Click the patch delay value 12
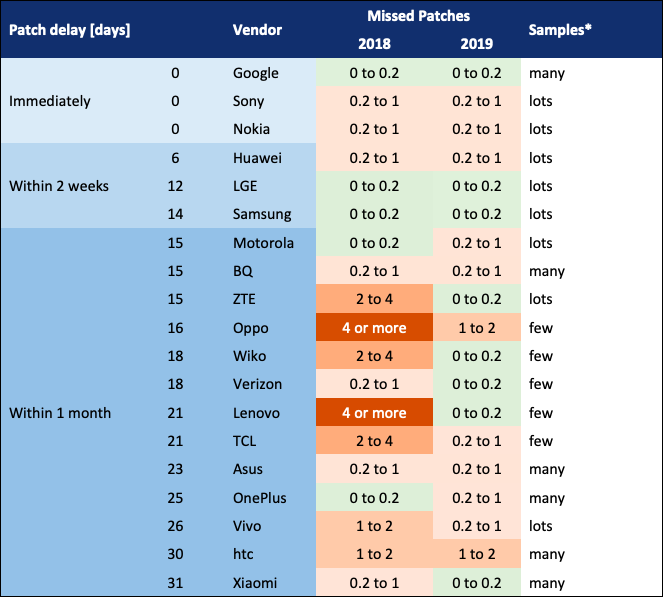Viewport: 663px width, 597px height. (x=176, y=186)
